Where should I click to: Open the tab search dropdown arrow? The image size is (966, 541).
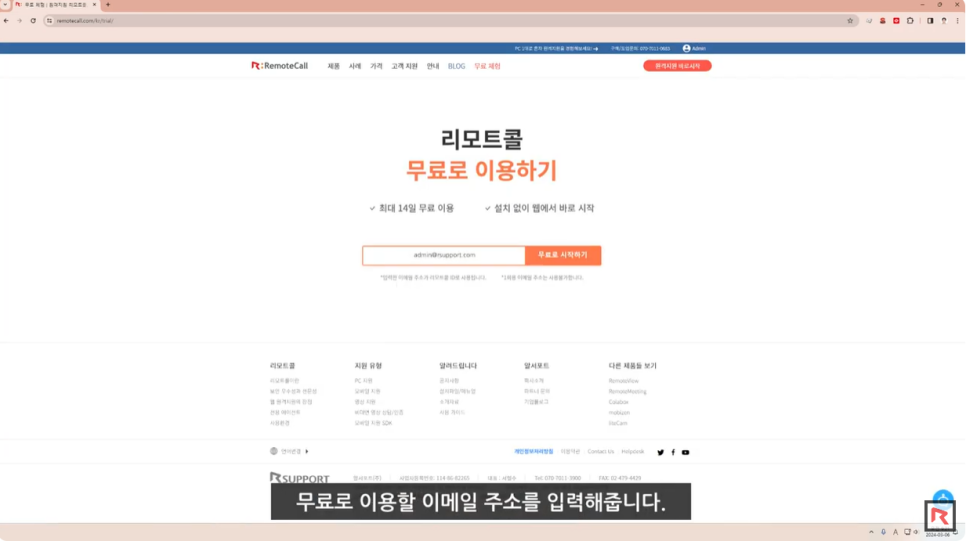click(x=5, y=4)
